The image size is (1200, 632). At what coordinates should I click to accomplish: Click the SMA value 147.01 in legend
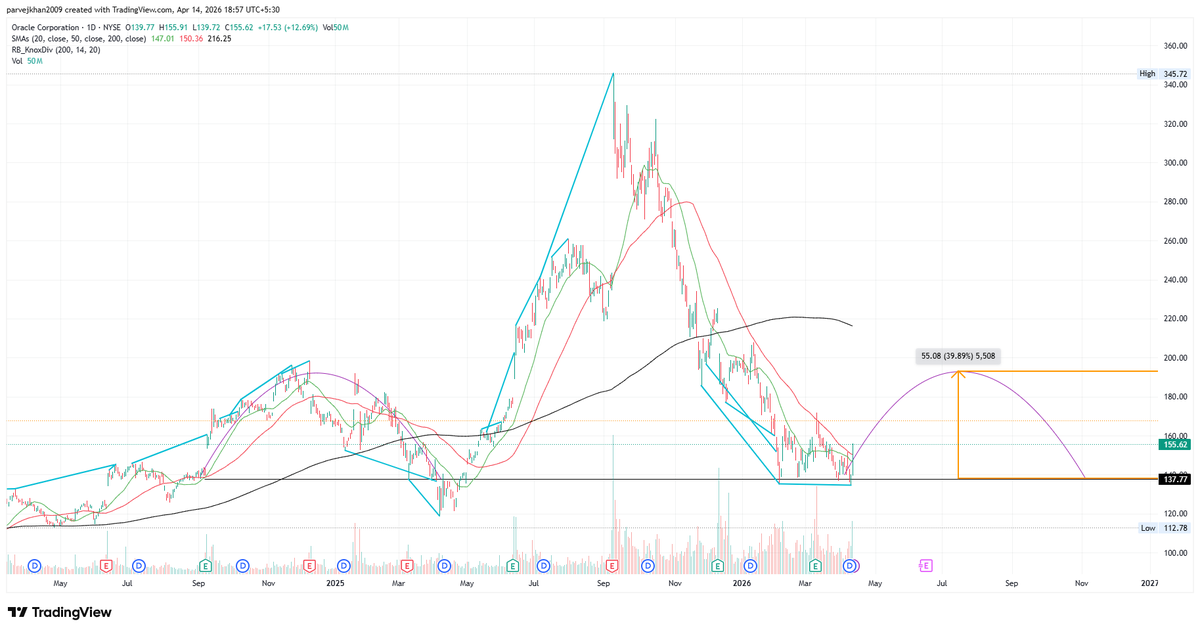(163, 39)
